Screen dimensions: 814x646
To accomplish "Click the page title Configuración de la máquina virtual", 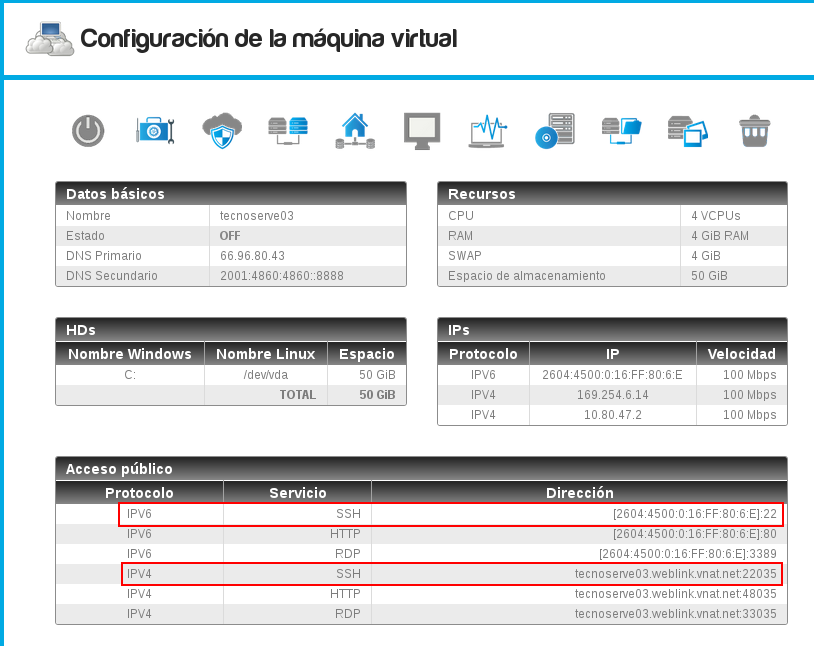I will click(268, 39).
